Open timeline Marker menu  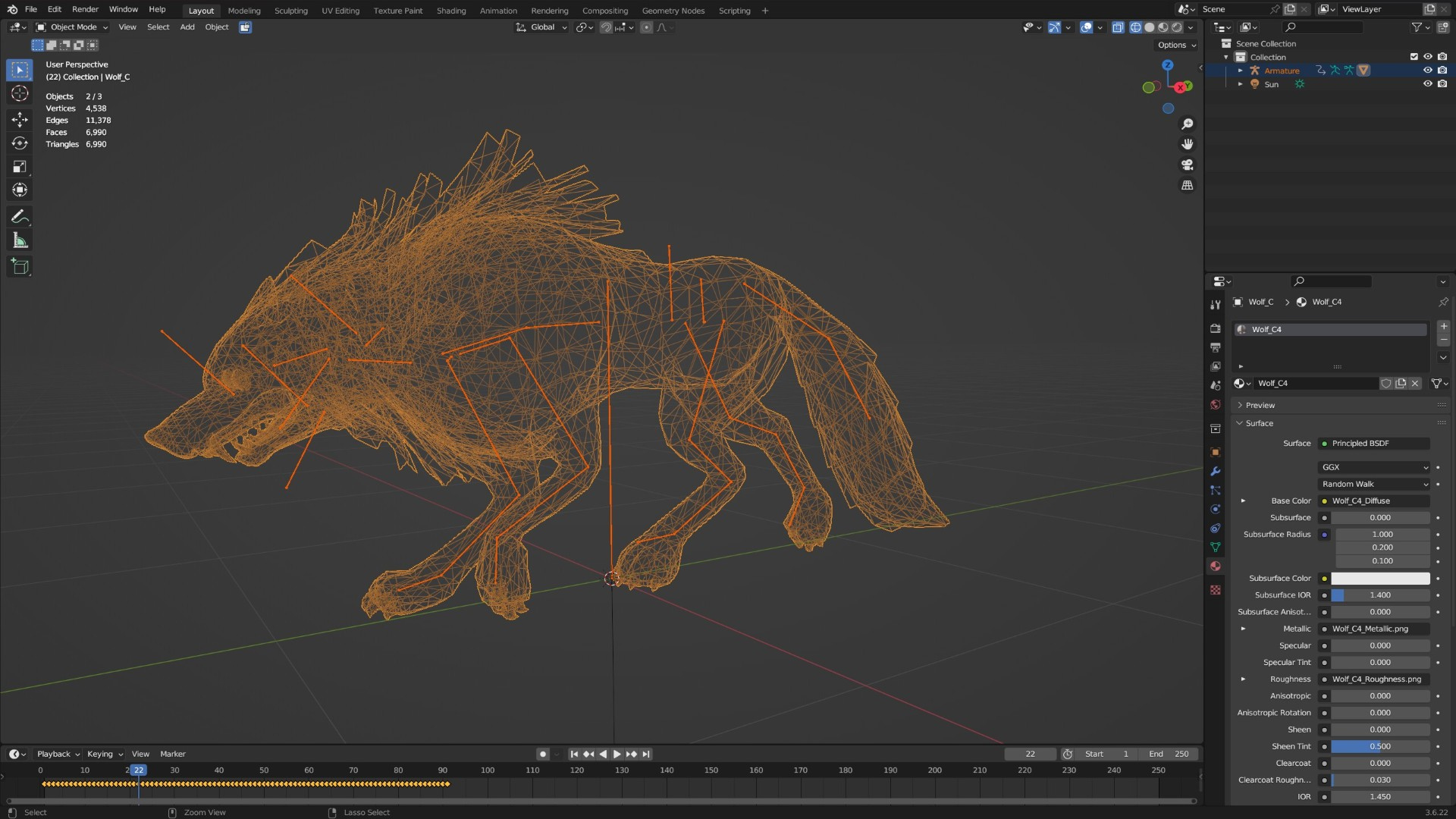[x=173, y=755]
